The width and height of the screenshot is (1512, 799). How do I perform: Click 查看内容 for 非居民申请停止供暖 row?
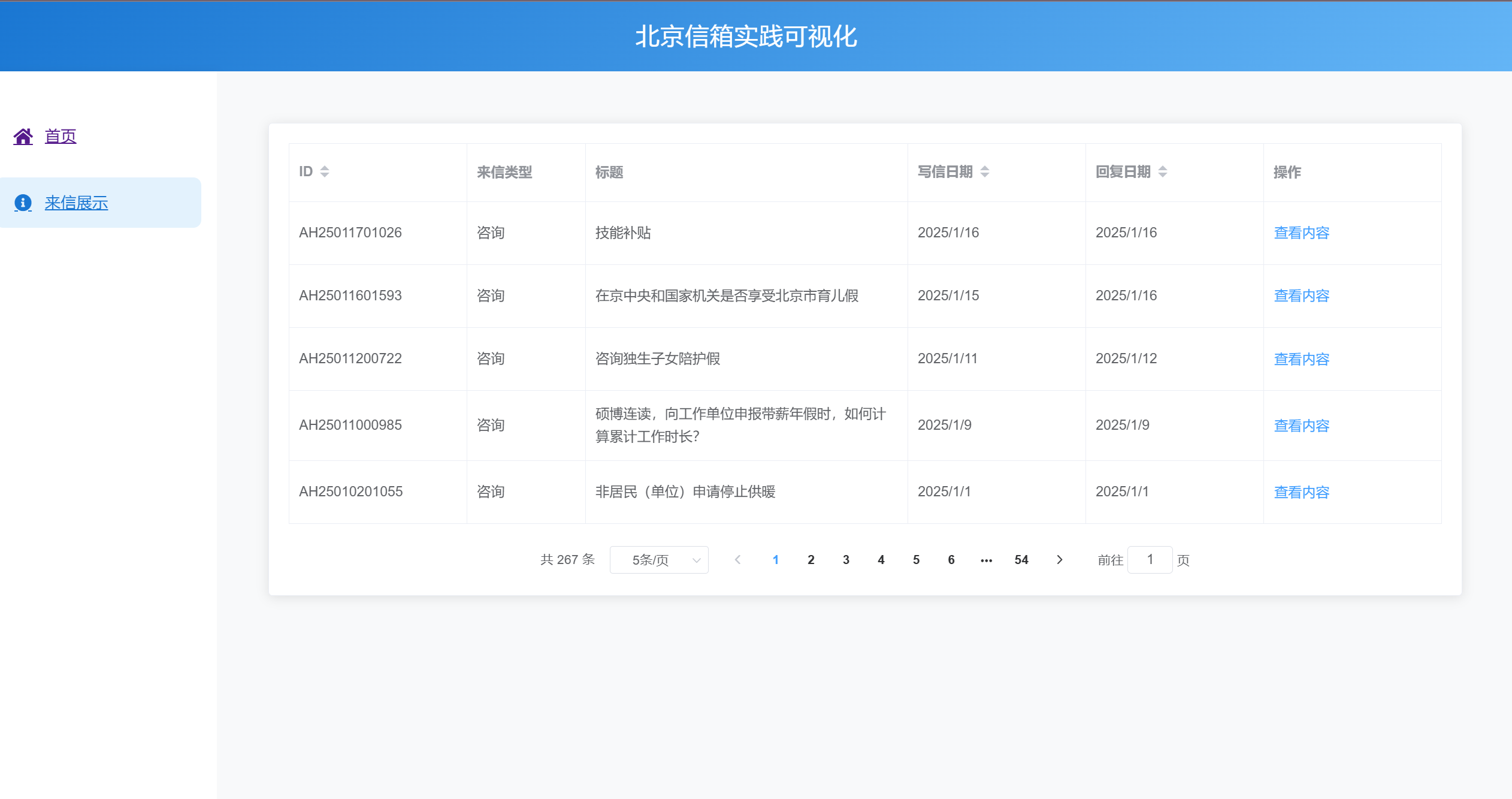click(1301, 492)
